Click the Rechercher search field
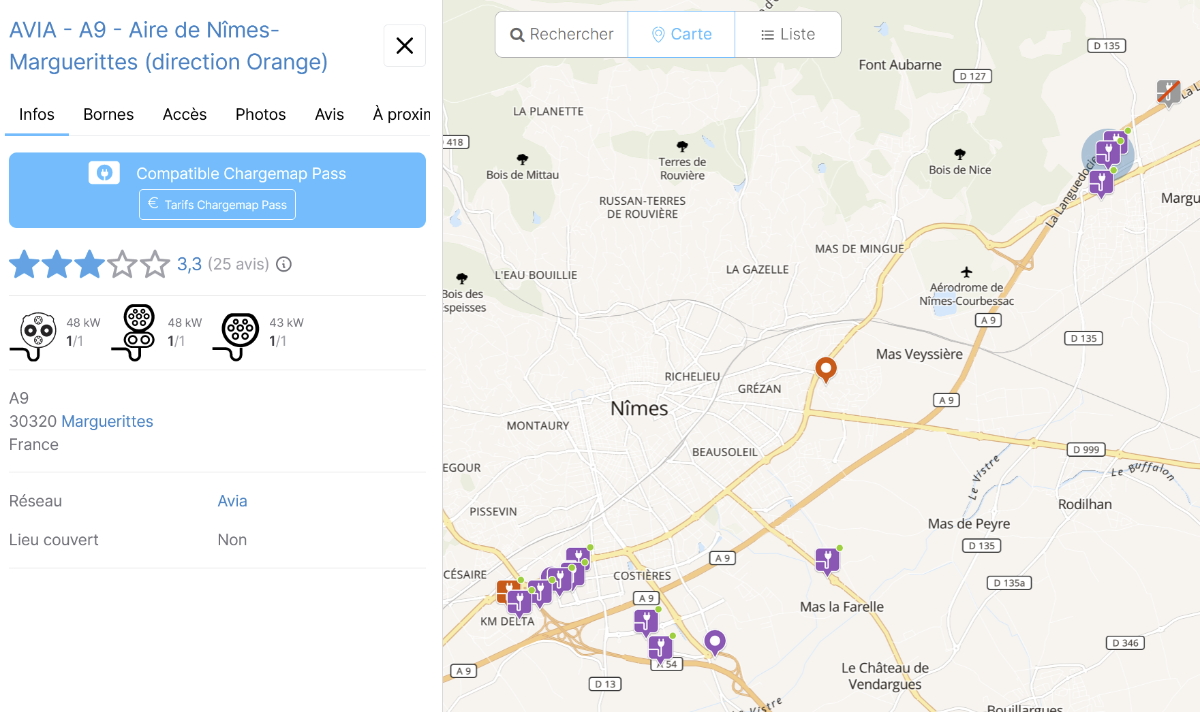This screenshot has width=1200, height=712. 562,34
